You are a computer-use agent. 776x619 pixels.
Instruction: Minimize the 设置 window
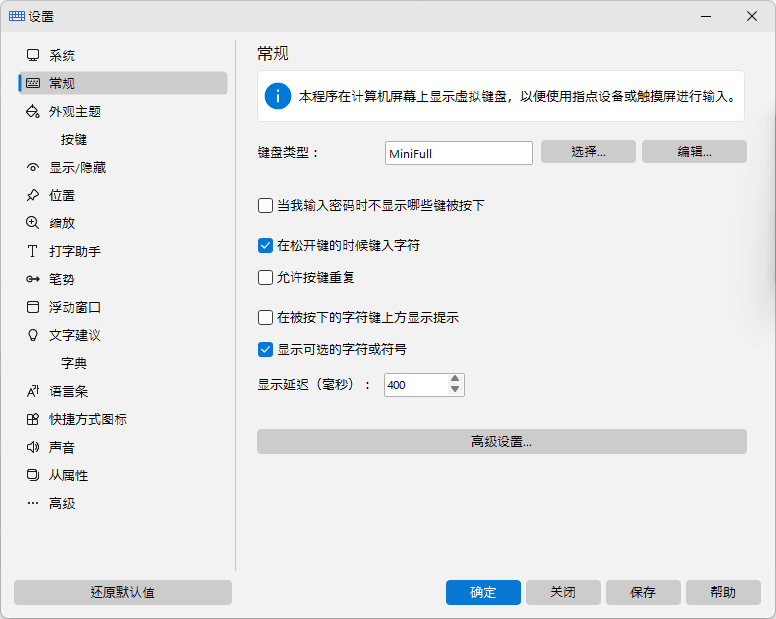(x=706, y=16)
